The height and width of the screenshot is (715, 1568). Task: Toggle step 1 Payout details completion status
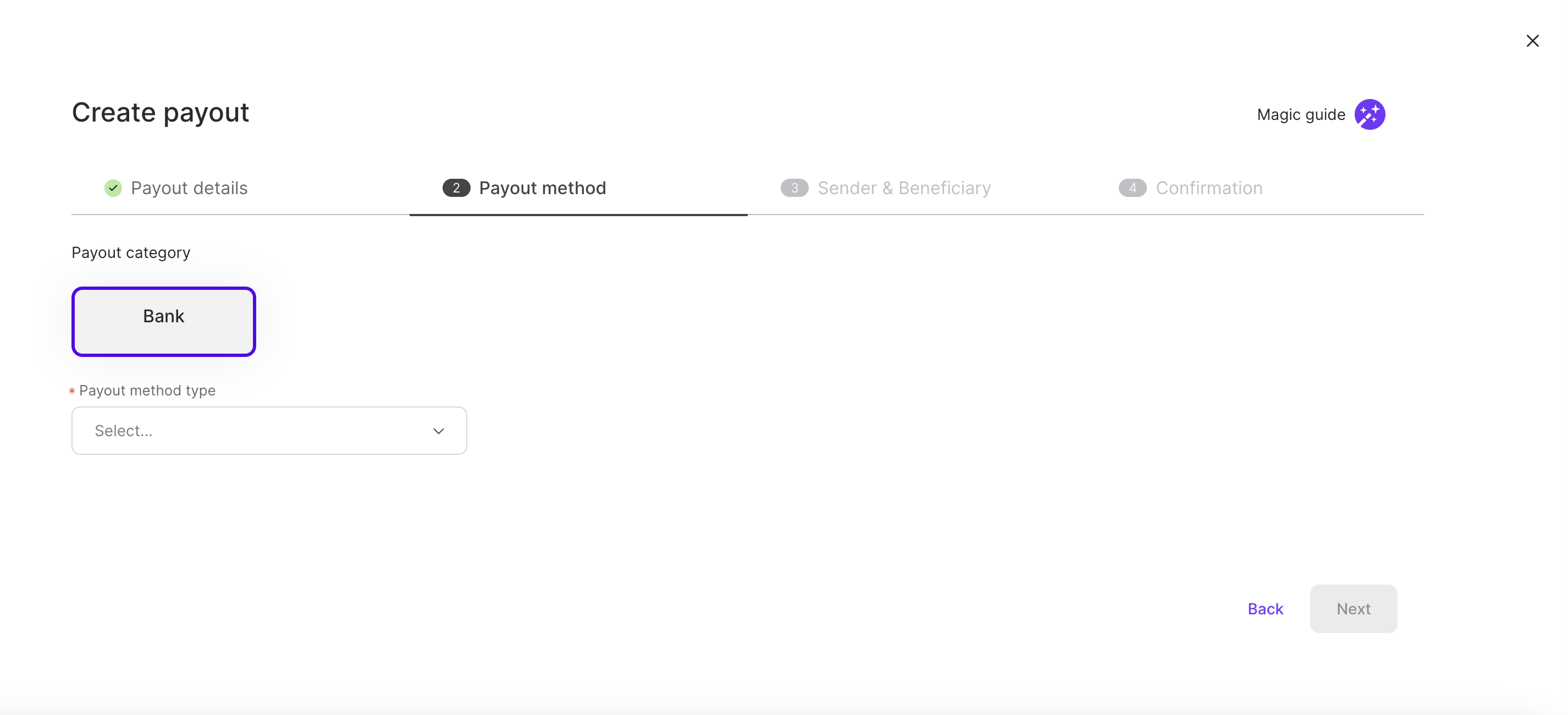pyautogui.click(x=114, y=187)
